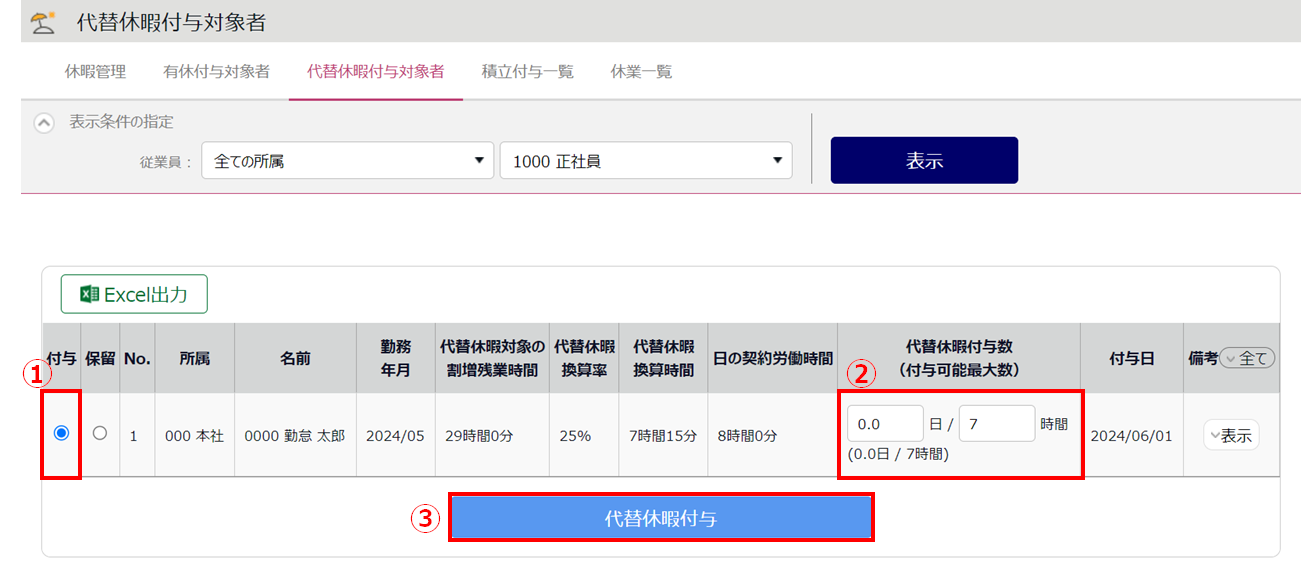Select the 代替休暇付与対象者 tab
1301x566 pixels.
click(x=376, y=72)
